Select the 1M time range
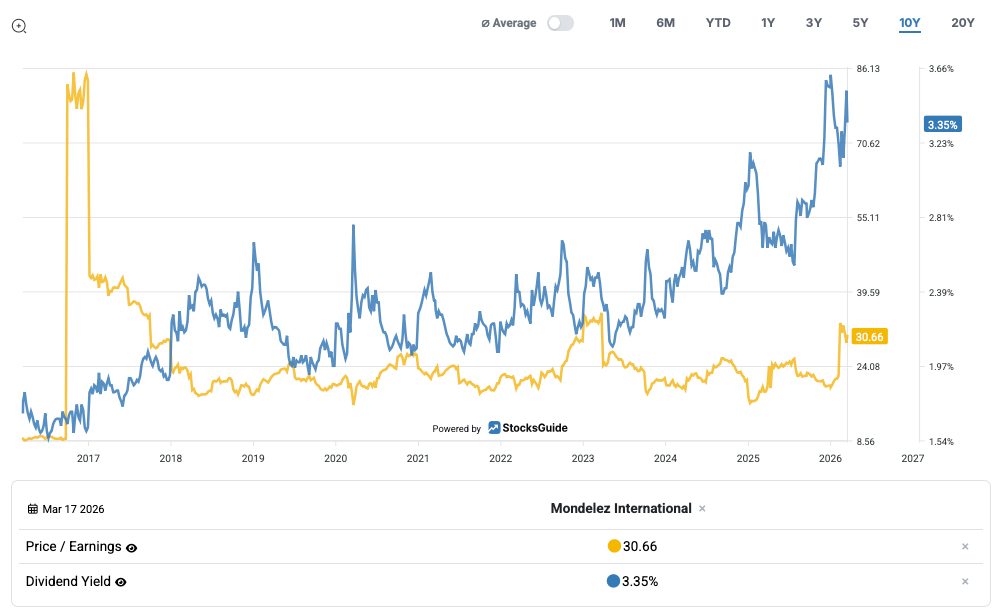This screenshot has height=613, width=996. coord(617,23)
